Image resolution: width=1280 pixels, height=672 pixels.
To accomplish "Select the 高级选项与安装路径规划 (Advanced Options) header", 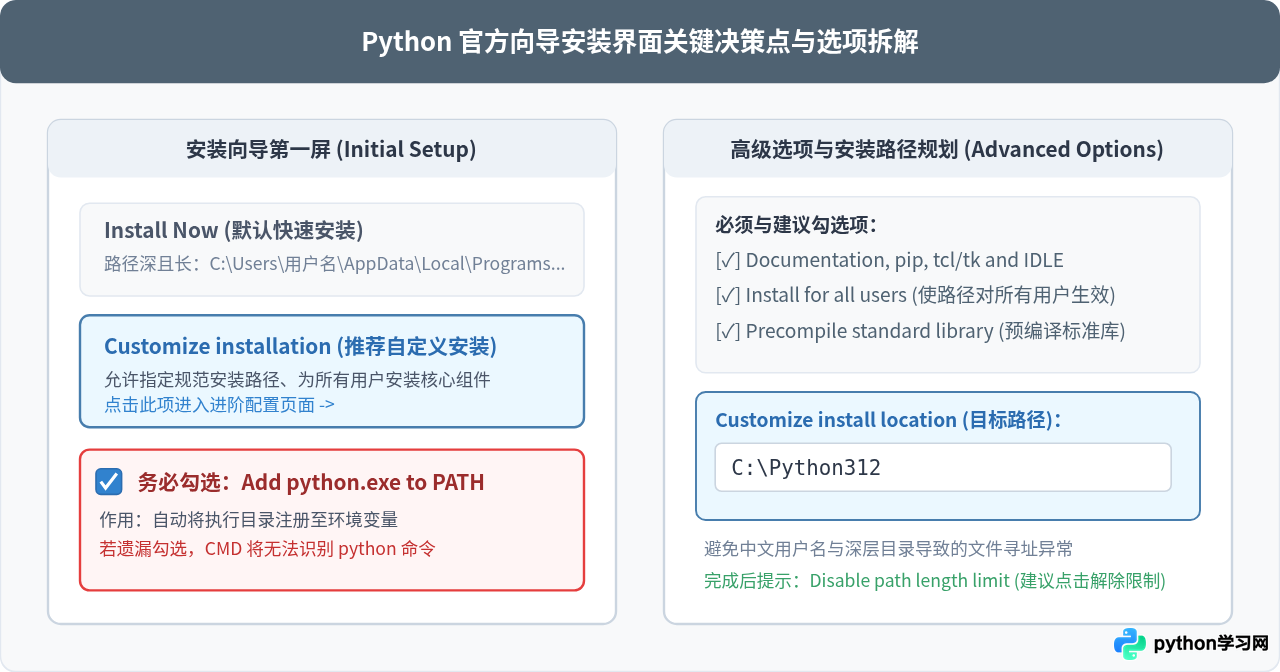I will [948, 149].
